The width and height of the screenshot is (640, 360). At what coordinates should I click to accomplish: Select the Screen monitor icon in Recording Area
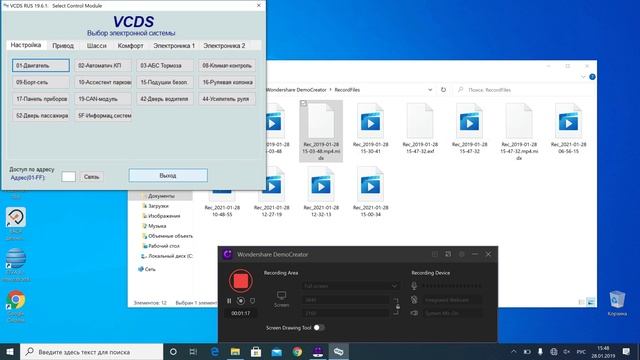point(281,296)
